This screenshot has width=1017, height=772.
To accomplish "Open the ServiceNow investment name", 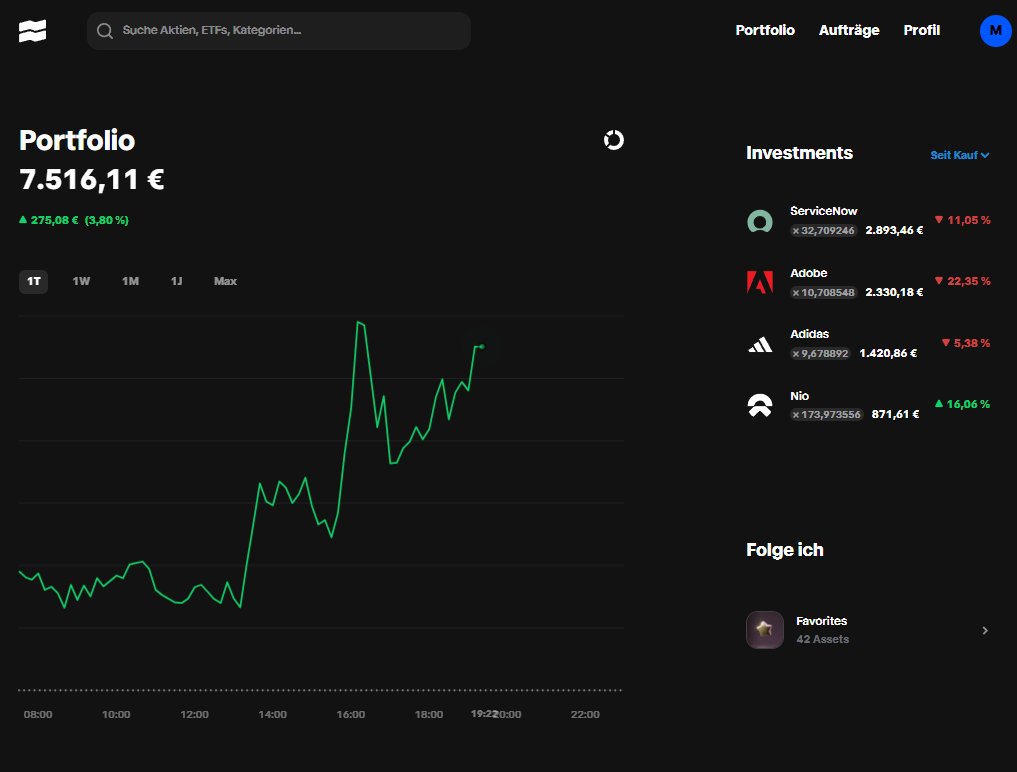I will click(x=824, y=211).
